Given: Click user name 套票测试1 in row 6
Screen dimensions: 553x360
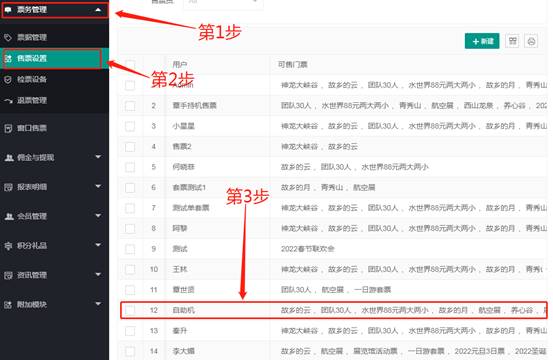Looking at the screenshot, I should 189,188.
